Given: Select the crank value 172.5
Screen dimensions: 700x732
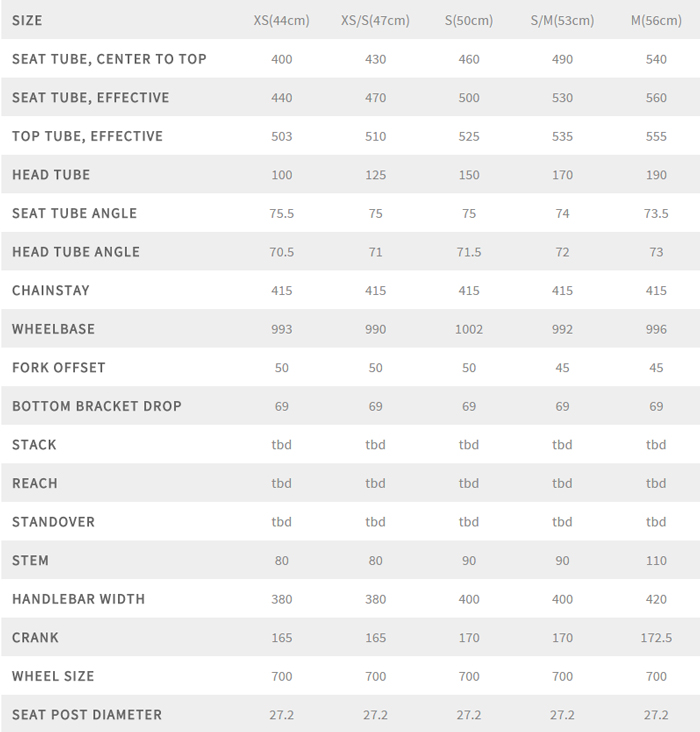Looking at the screenshot, I should click(656, 638).
